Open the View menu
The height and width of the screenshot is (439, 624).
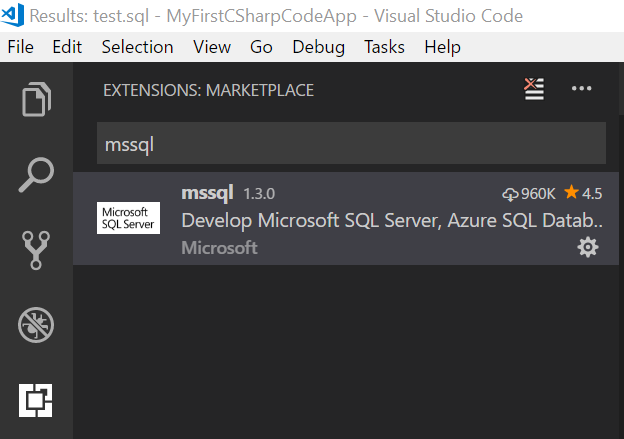click(212, 47)
